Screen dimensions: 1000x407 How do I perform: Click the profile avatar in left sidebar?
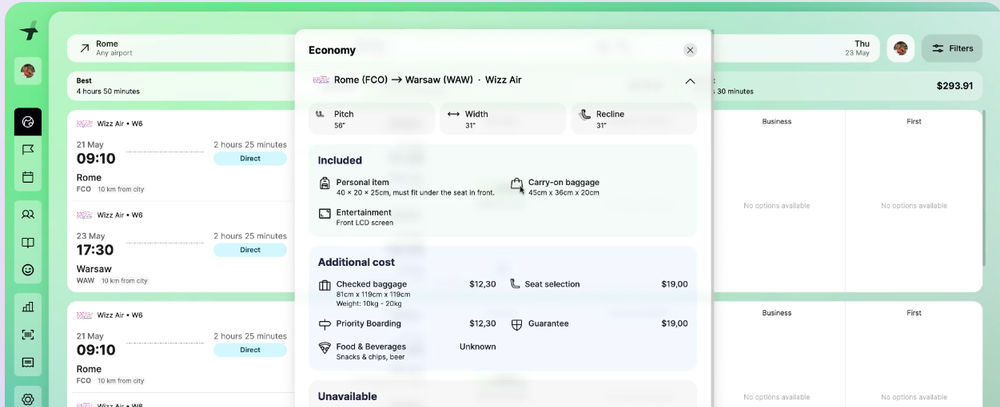click(x=28, y=70)
